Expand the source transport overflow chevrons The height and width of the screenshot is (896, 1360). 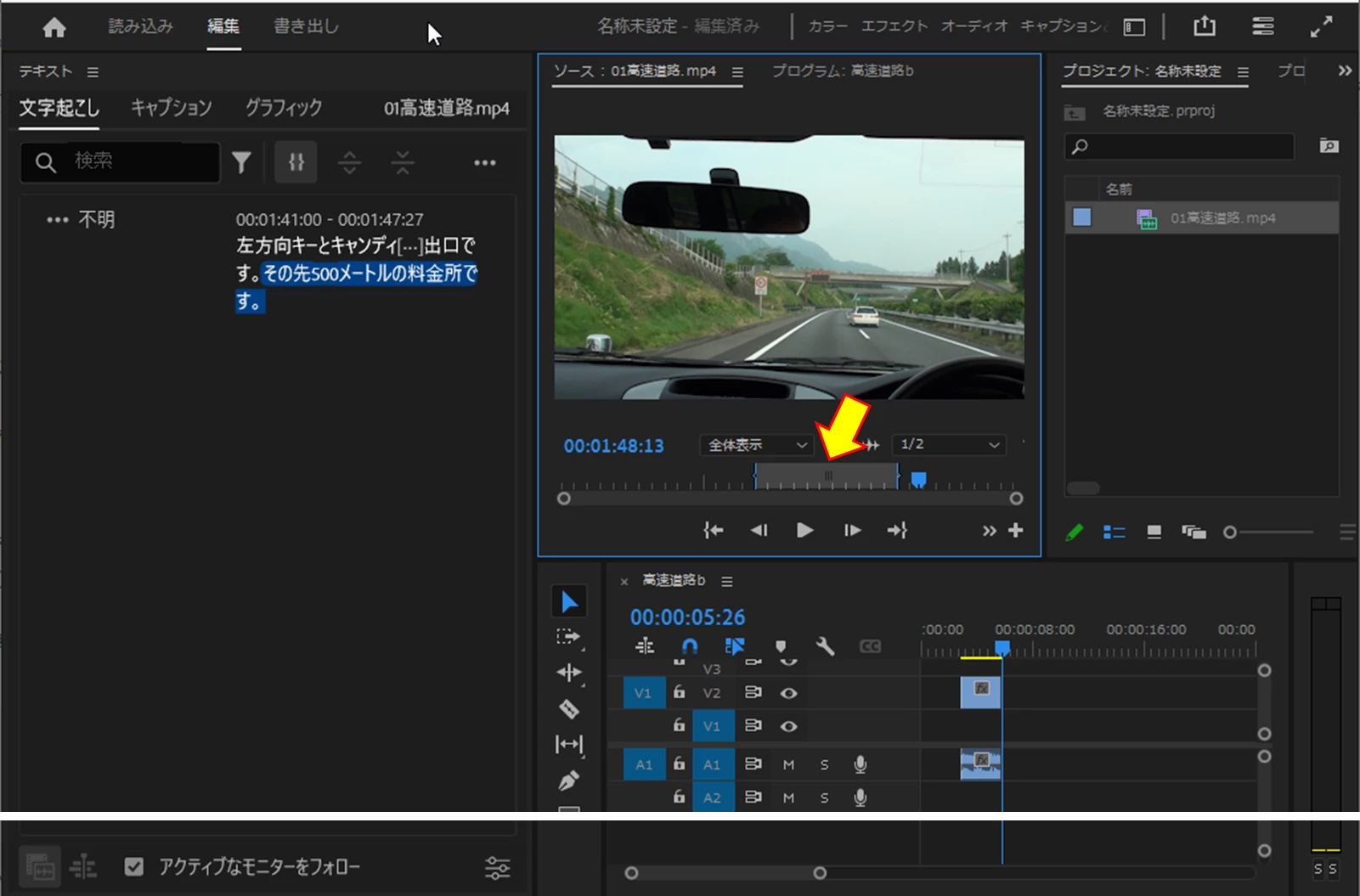(x=989, y=531)
